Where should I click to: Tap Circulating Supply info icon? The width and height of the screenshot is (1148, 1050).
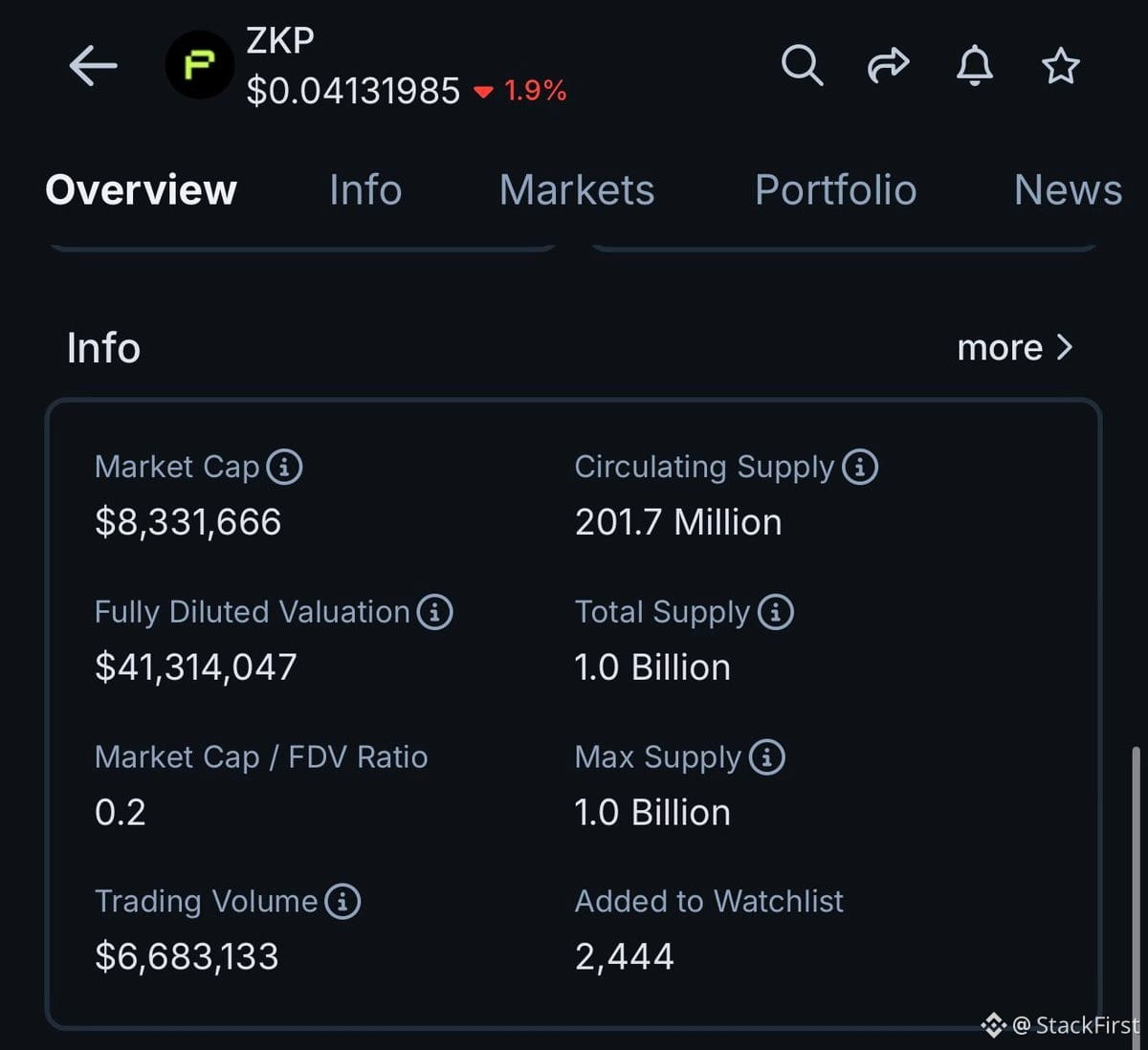point(860,467)
